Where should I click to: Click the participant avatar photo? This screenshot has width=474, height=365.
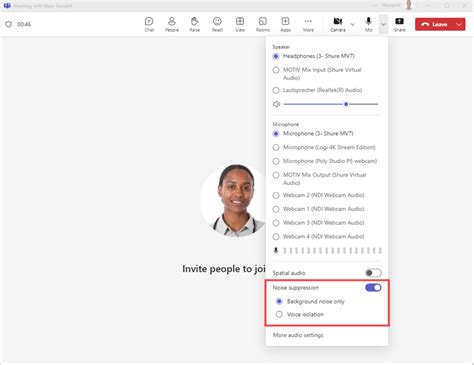(233, 201)
